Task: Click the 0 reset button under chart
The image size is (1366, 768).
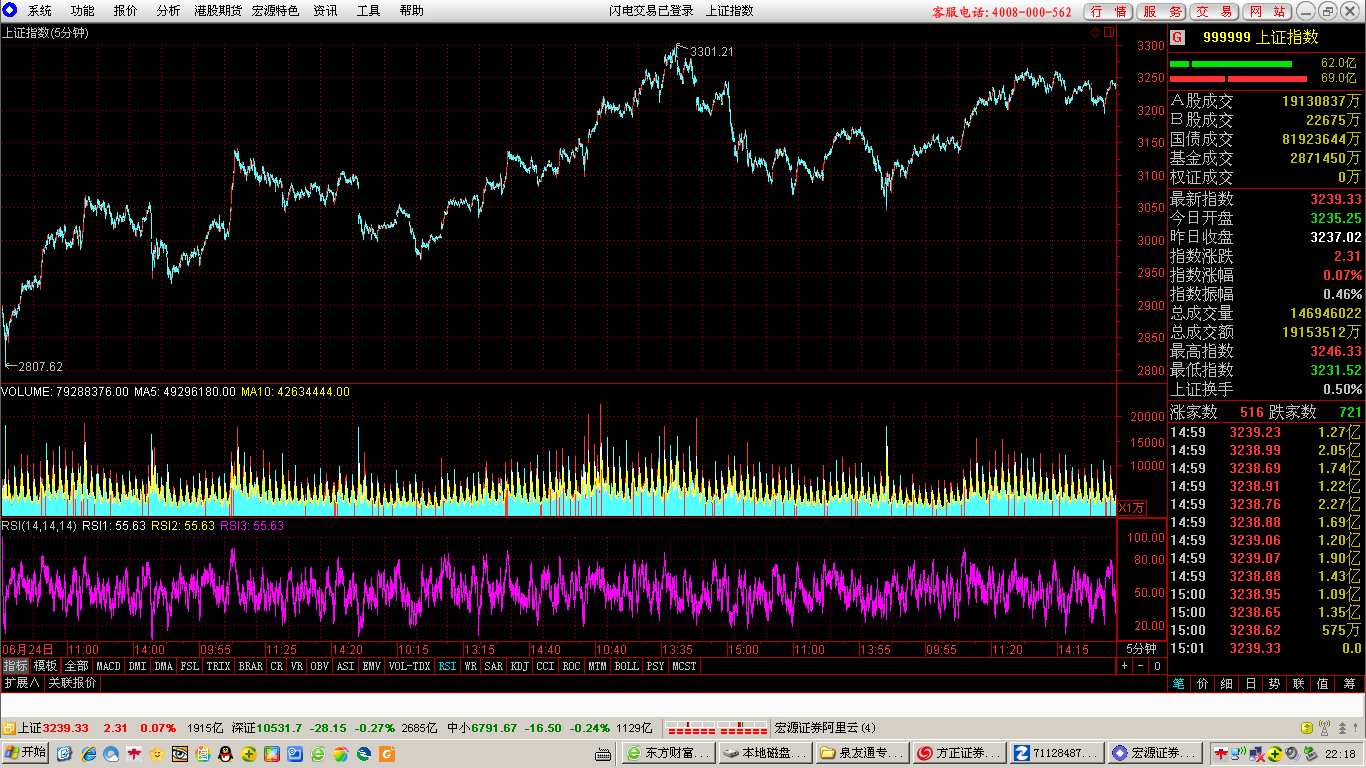Action: tap(1156, 665)
